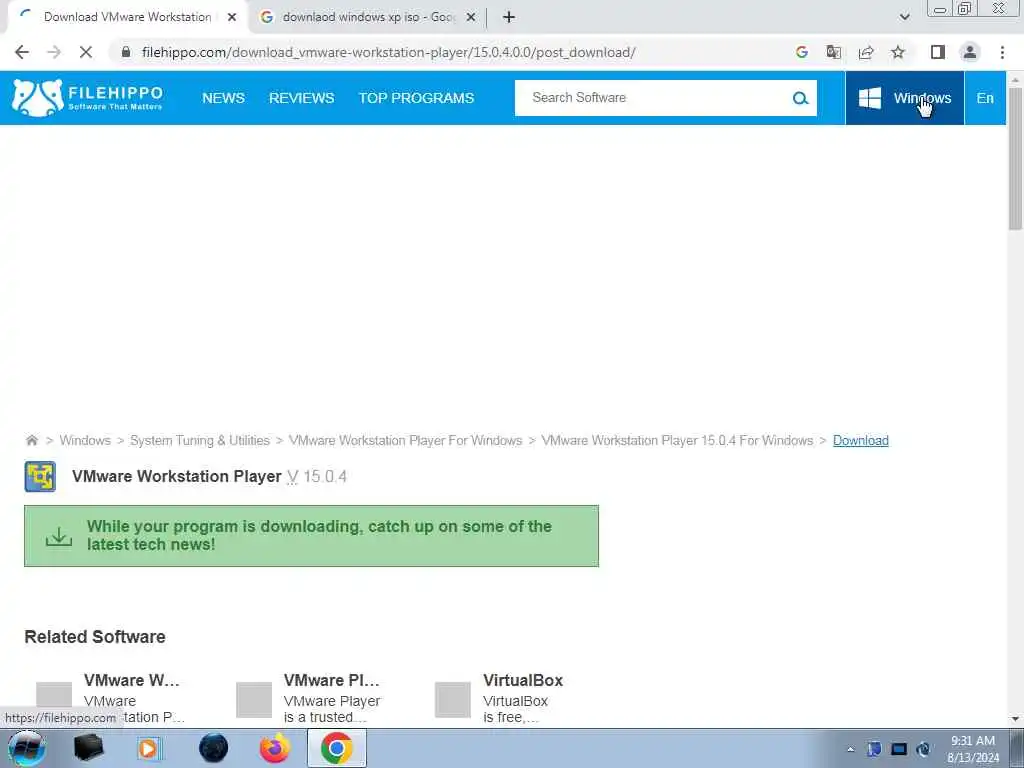Open the NEWS menu item
1024x768 pixels.
pyautogui.click(x=223, y=98)
